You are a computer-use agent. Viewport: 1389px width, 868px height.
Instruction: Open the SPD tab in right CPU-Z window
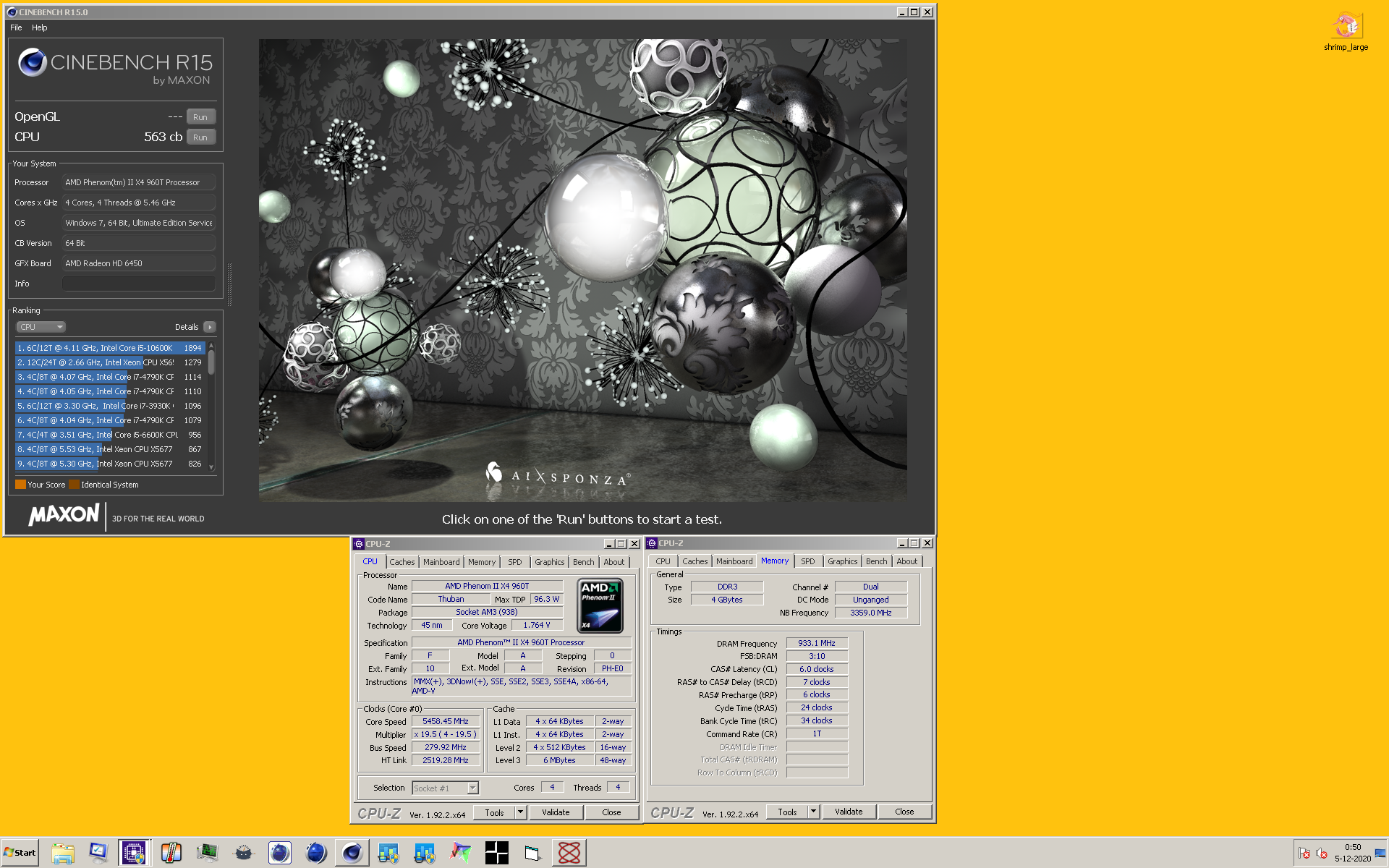[808, 561]
